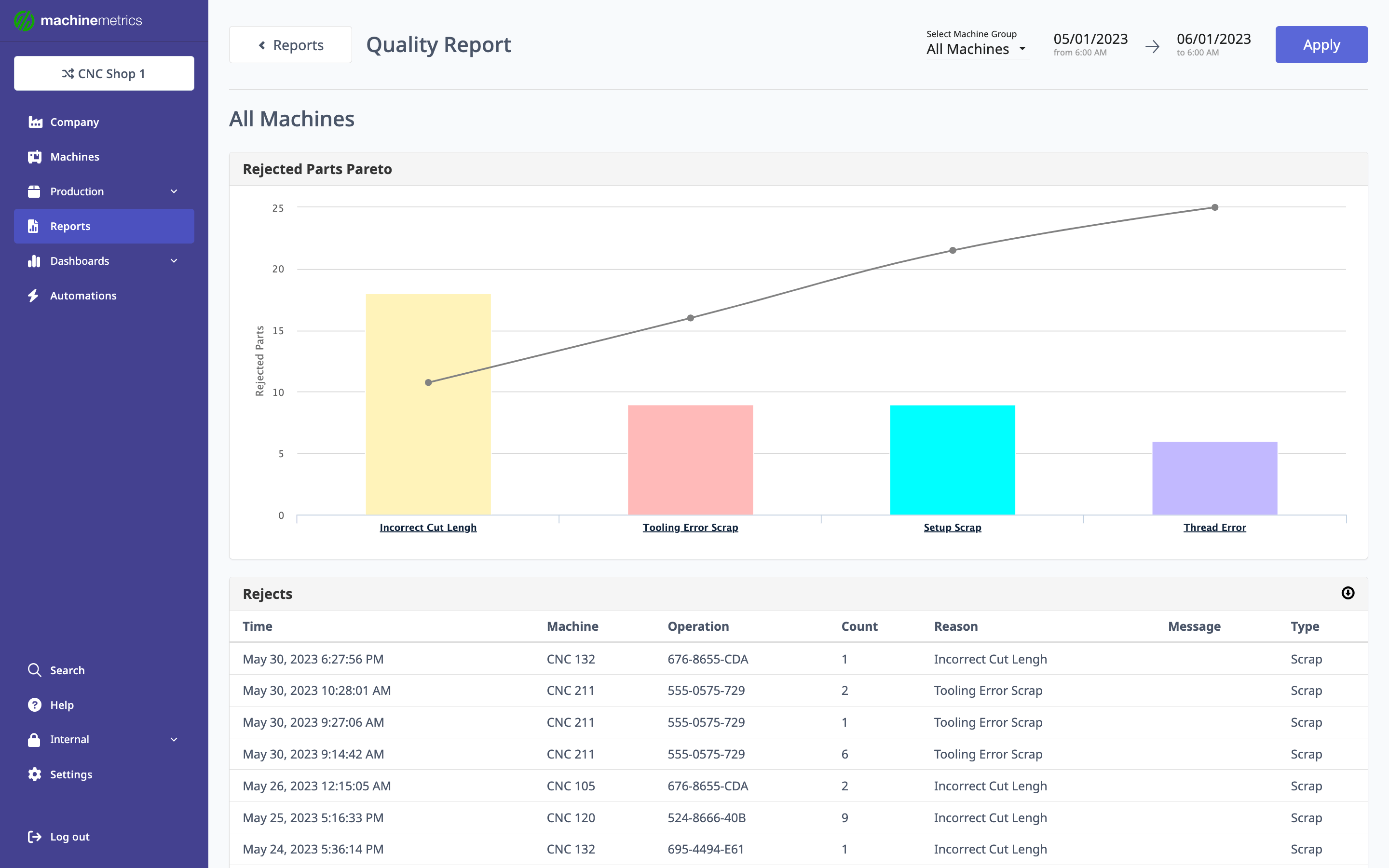
Task: Click the 05/01/2023 start date field
Action: click(1090, 39)
